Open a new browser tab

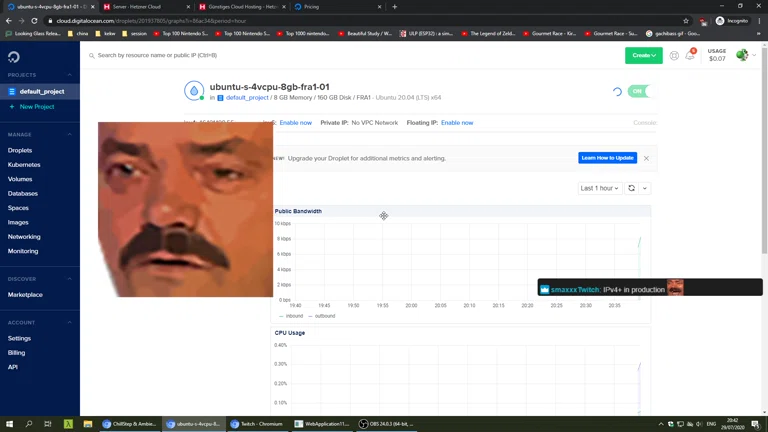pos(394,7)
